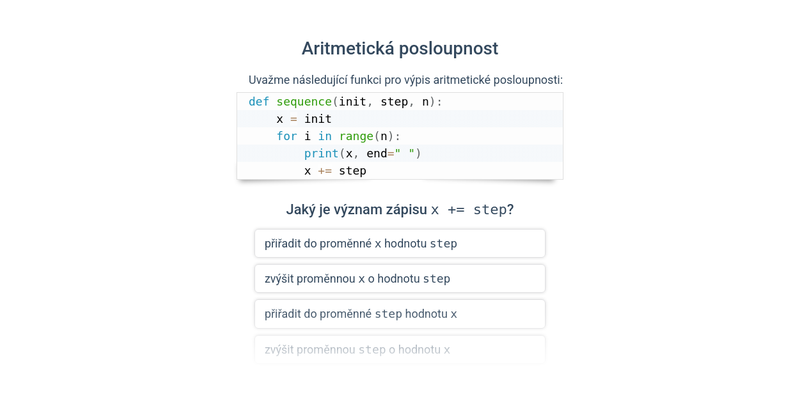Click the code line "x = init"
This screenshot has height=400, width=800.
[x=303, y=119]
